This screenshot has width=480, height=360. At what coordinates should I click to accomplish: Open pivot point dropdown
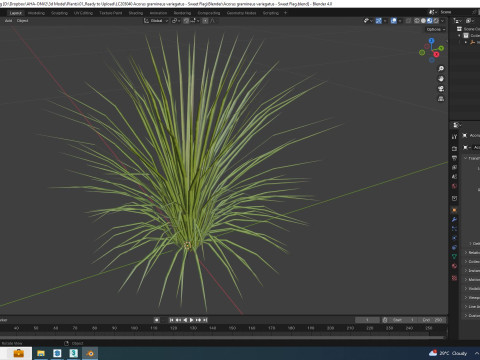point(176,21)
